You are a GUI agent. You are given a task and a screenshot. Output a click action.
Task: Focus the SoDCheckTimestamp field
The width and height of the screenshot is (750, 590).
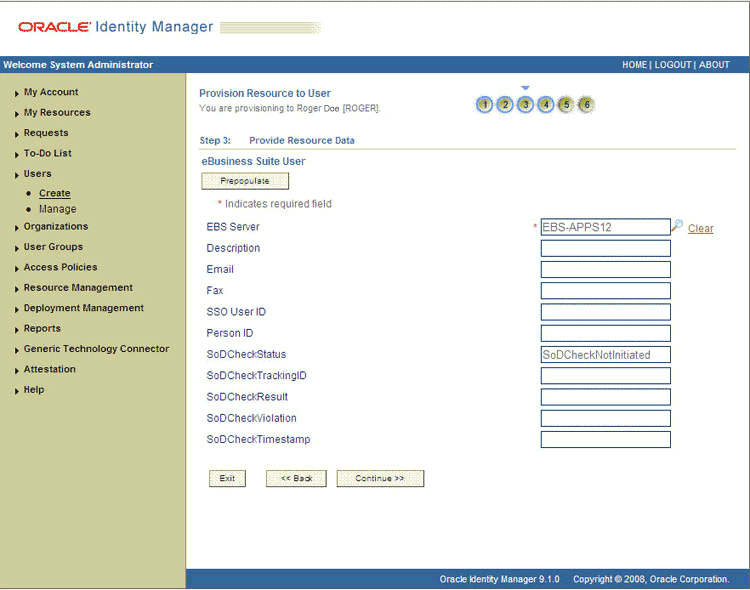[x=606, y=439]
